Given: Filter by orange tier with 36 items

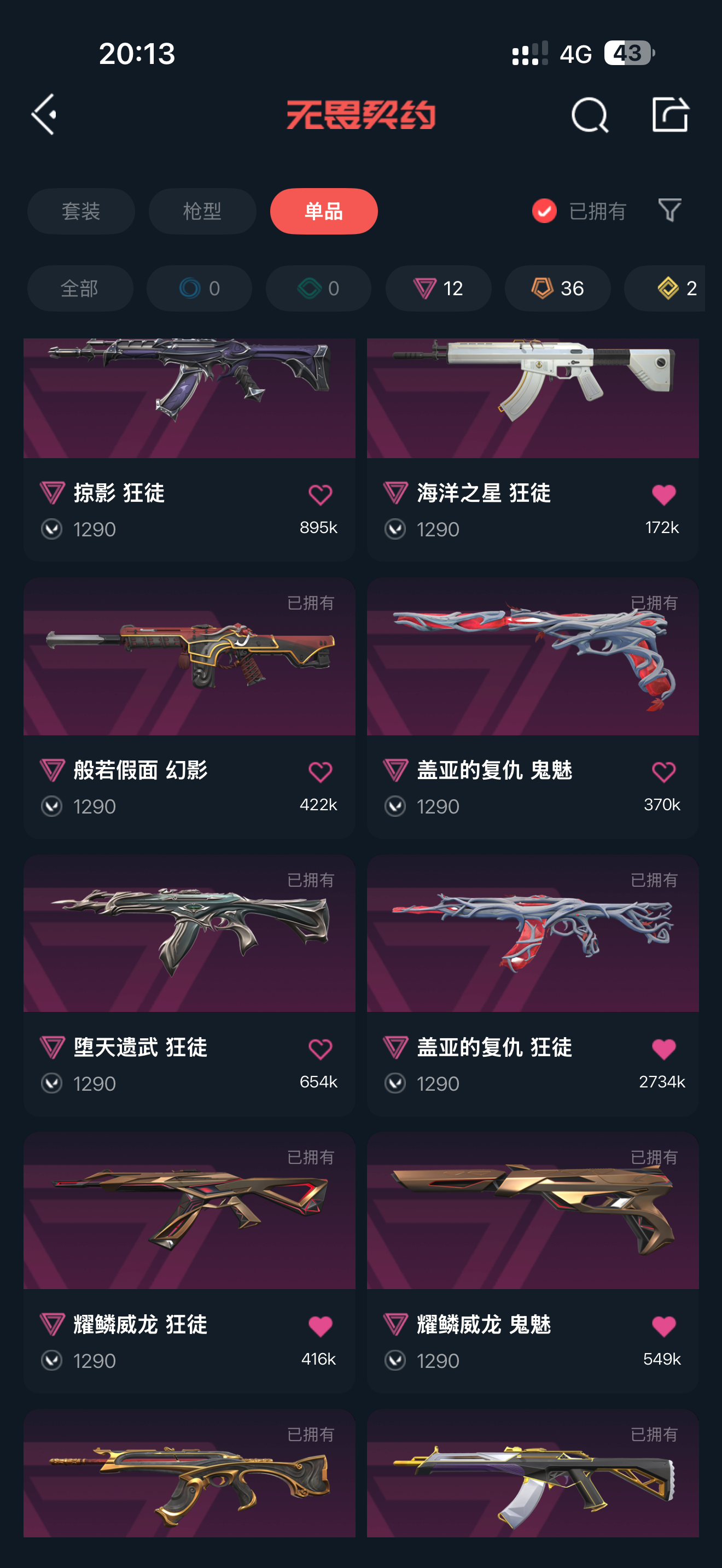Looking at the screenshot, I should (557, 288).
